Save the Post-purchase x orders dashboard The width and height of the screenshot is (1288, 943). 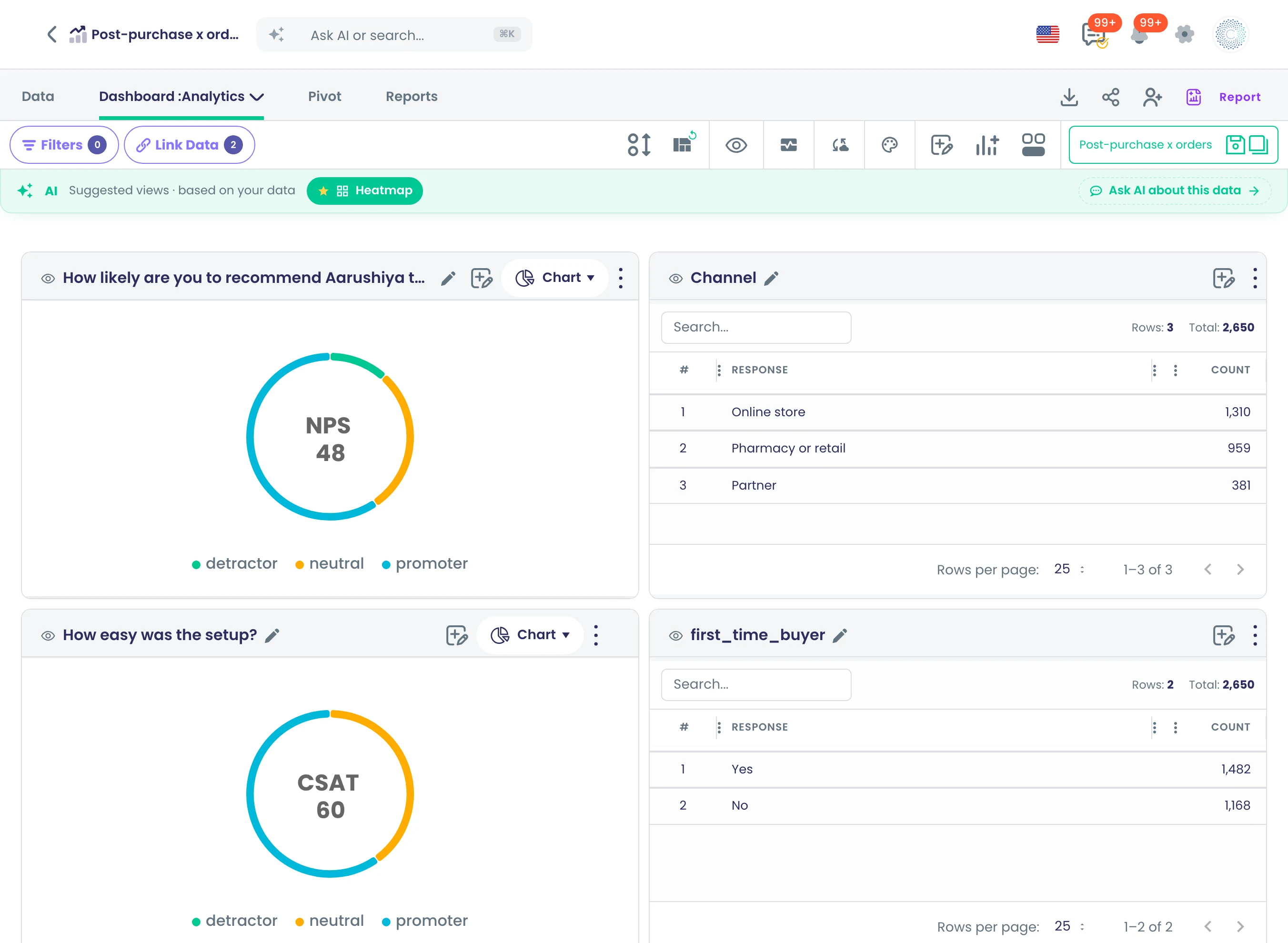1235,145
